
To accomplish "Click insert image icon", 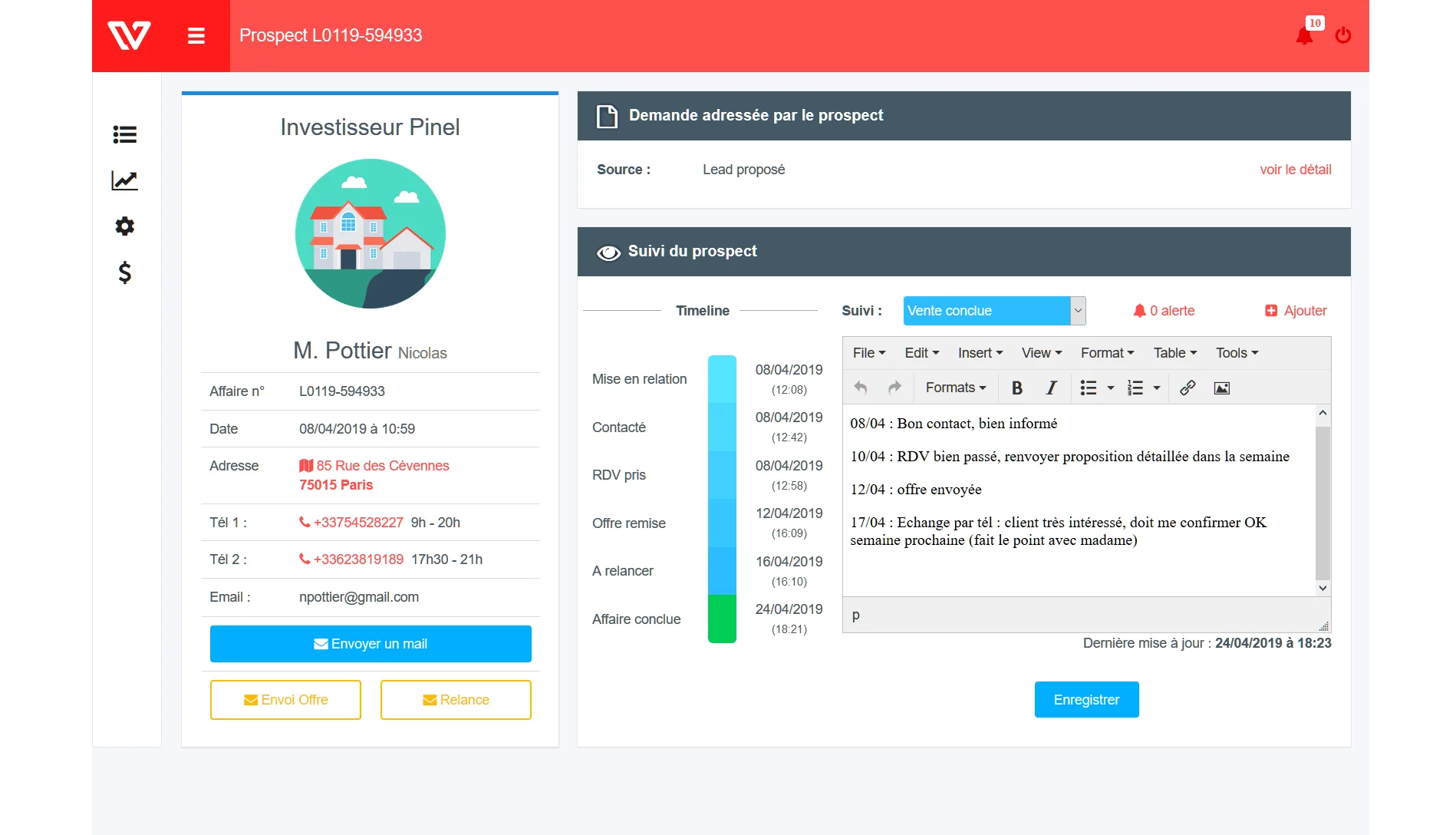I will [x=1222, y=388].
